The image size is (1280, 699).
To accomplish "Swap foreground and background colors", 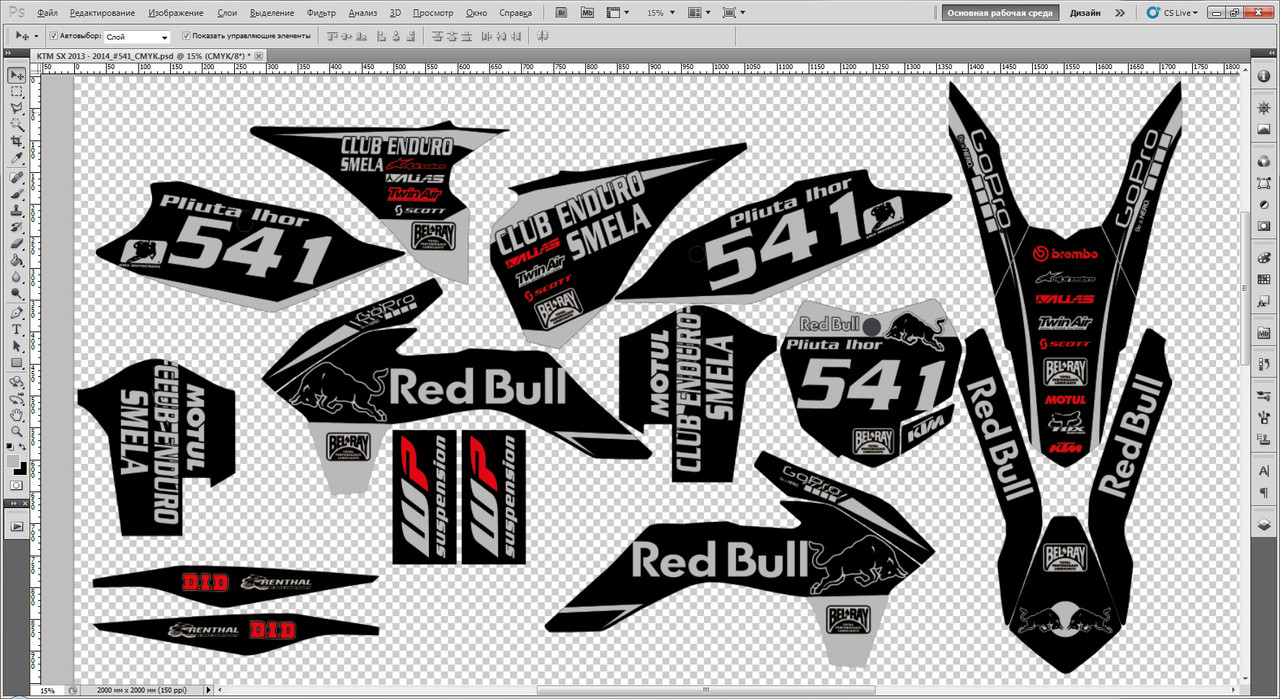I will (24, 448).
